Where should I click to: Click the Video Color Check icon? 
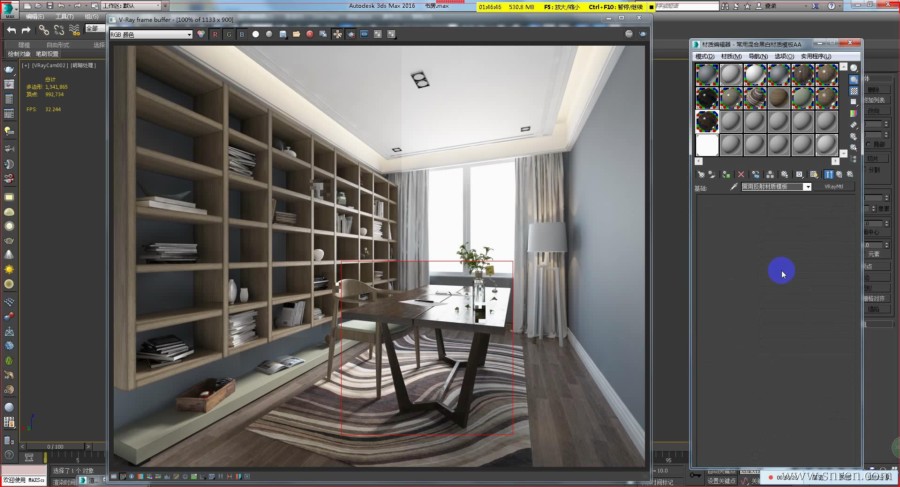[x=854, y=113]
